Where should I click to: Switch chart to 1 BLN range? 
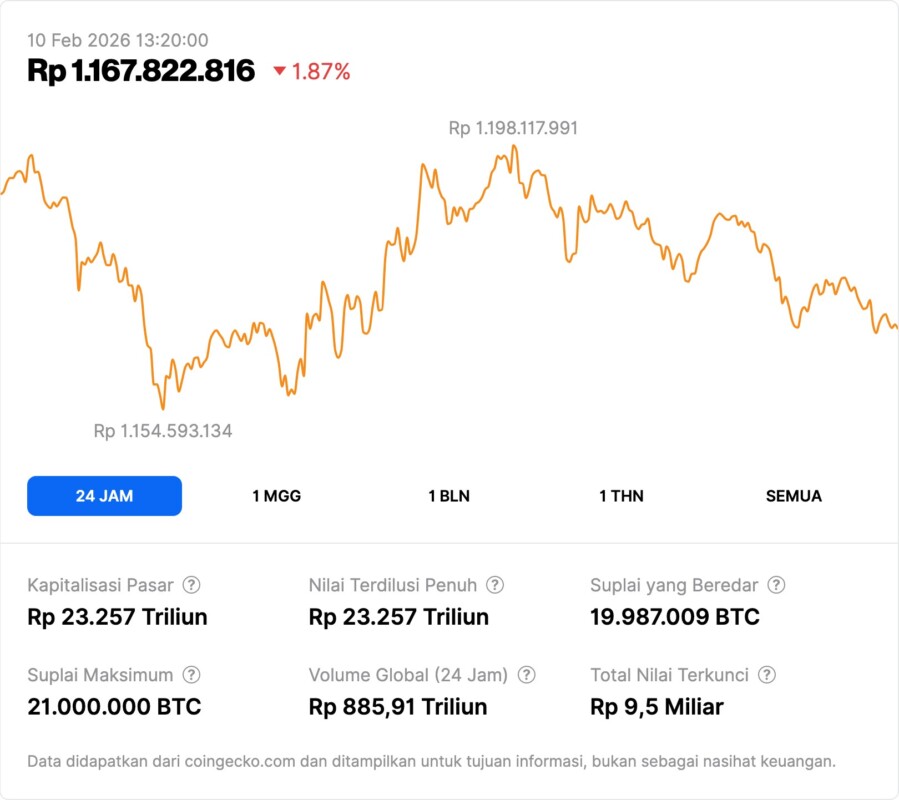[x=449, y=496]
